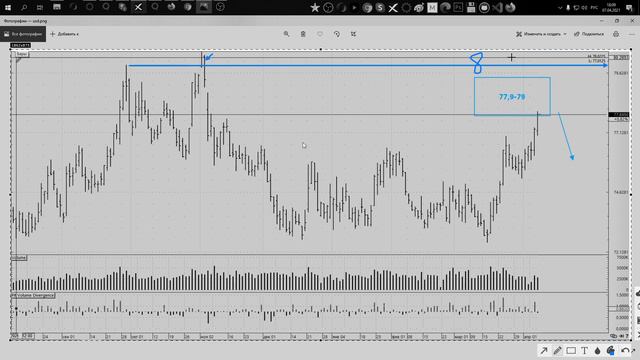
Task: Open the Windows notification center
Action: point(629,8)
